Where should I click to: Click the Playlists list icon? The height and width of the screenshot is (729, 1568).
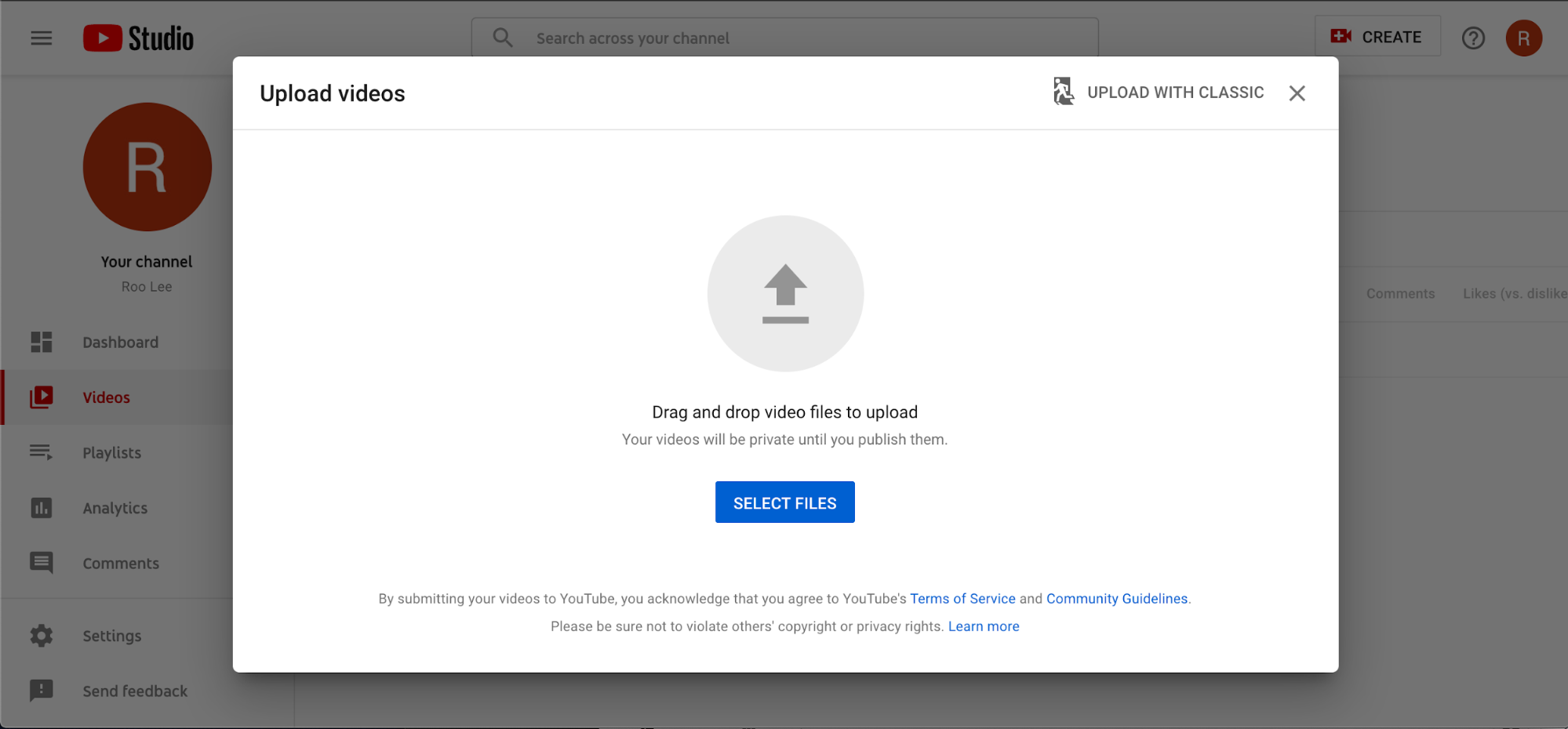tap(42, 452)
